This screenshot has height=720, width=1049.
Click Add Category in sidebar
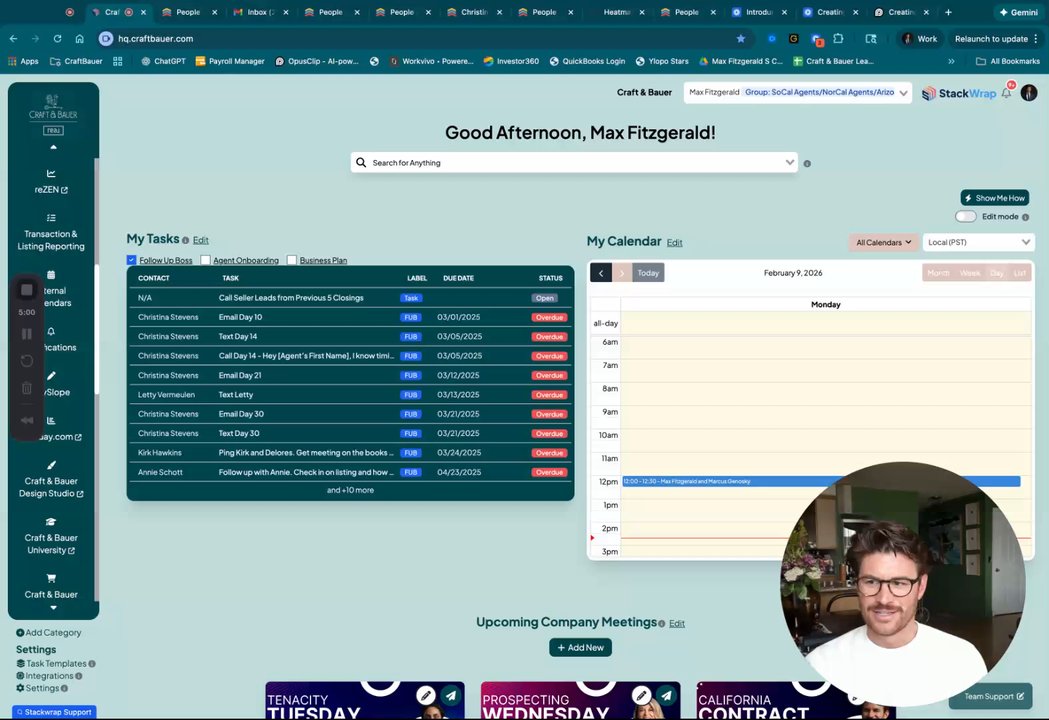click(48, 632)
